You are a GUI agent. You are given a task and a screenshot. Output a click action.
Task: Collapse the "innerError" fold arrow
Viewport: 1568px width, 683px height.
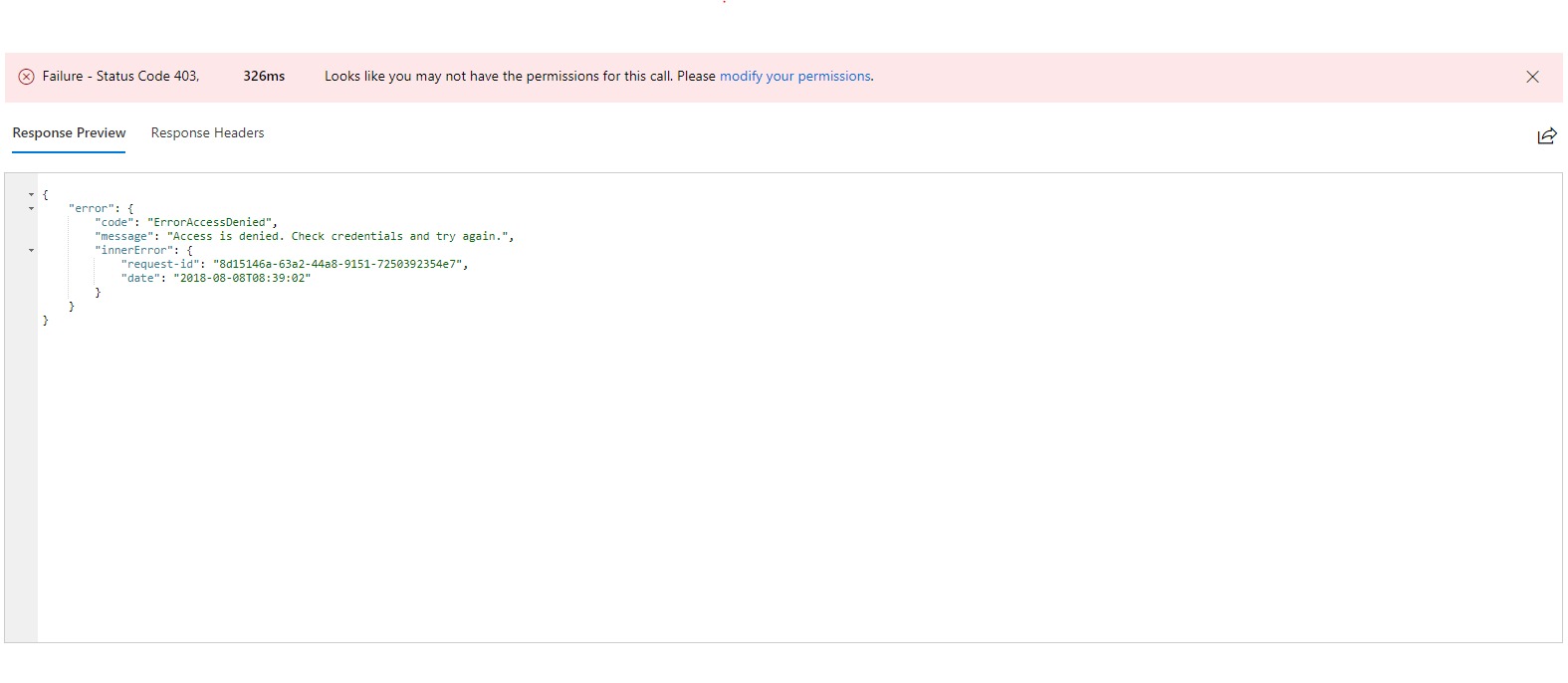31,251
